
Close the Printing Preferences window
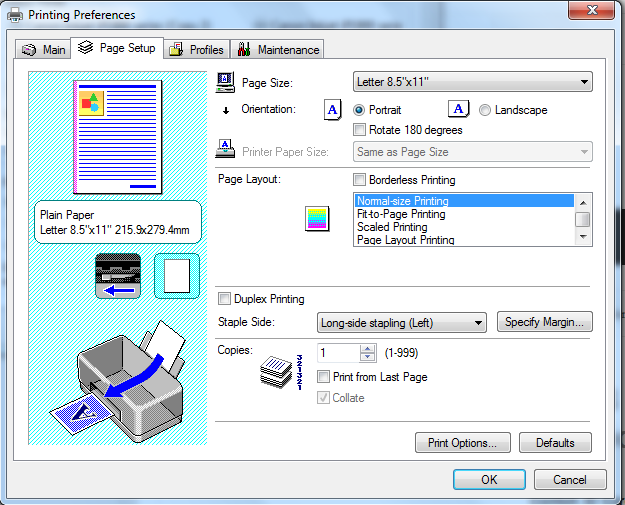tap(592, 10)
